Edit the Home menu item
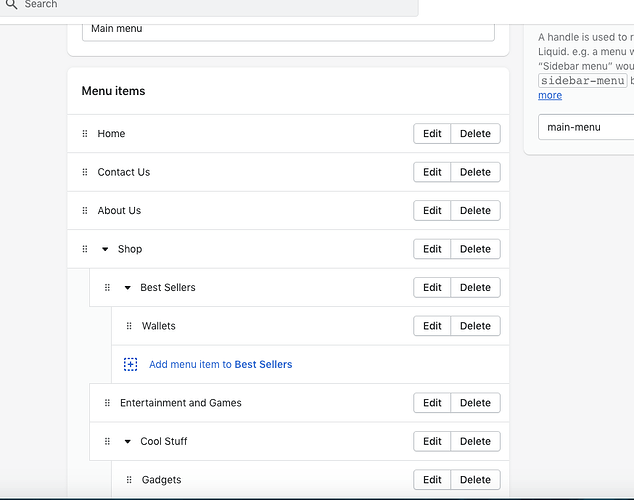The width and height of the screenshot is (634, 500). [x=432, y=134]
